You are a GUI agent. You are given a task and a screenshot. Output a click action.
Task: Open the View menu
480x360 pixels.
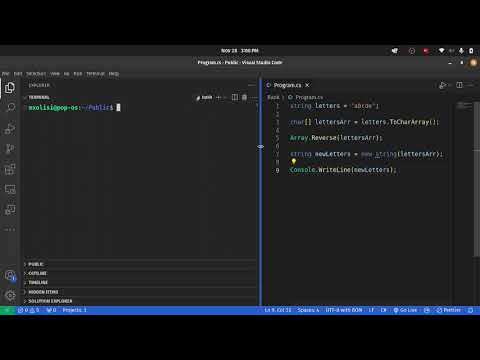click(x=55, y=74)
